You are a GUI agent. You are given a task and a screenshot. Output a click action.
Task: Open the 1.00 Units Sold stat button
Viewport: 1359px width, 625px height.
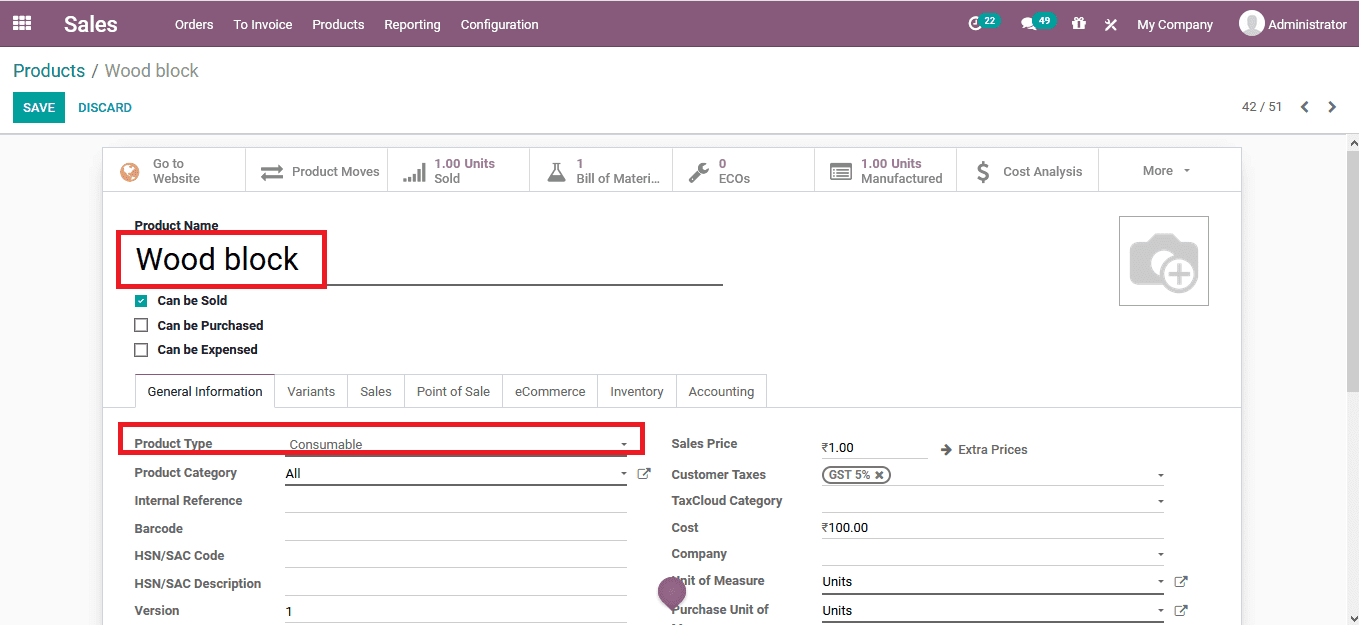point(458,171)
